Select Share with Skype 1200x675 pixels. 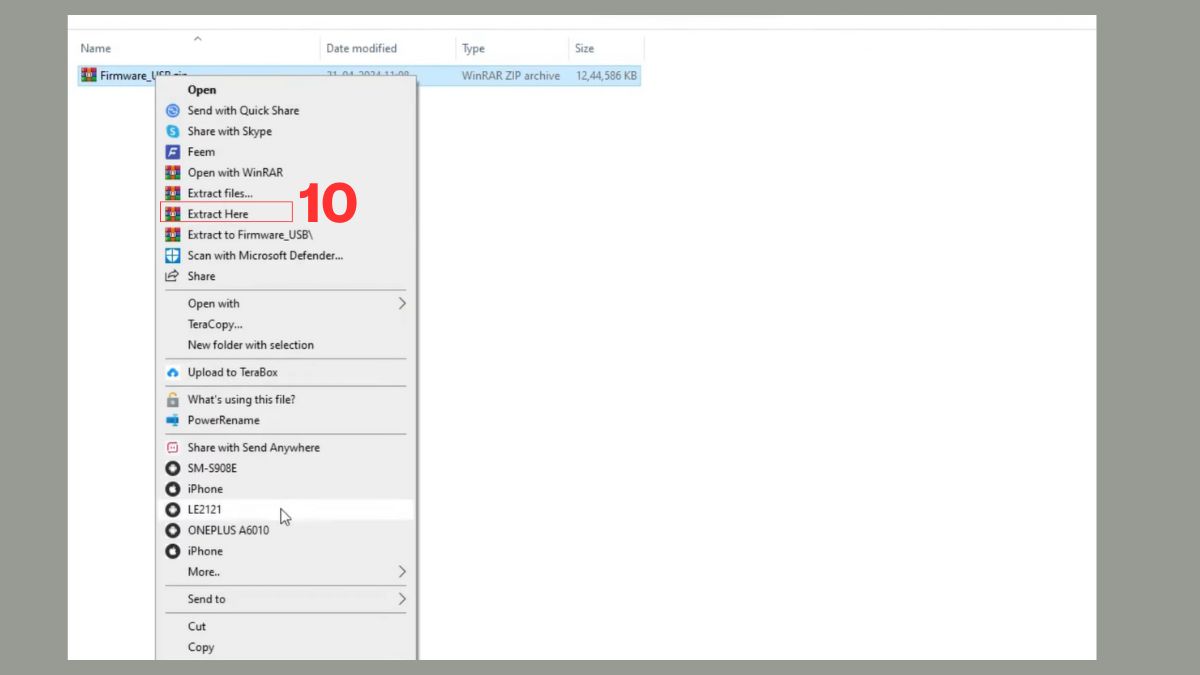(x=230, y=131)
